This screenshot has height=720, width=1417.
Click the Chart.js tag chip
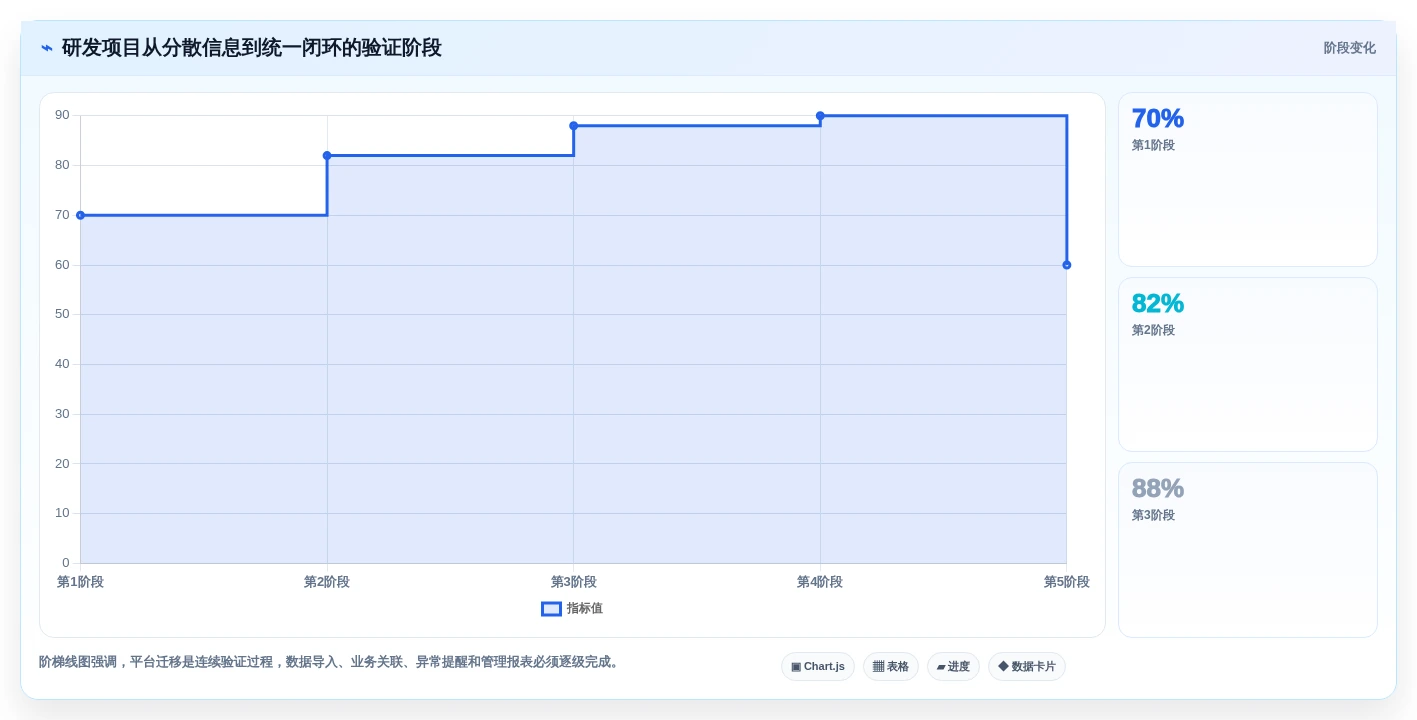[818, 666]
